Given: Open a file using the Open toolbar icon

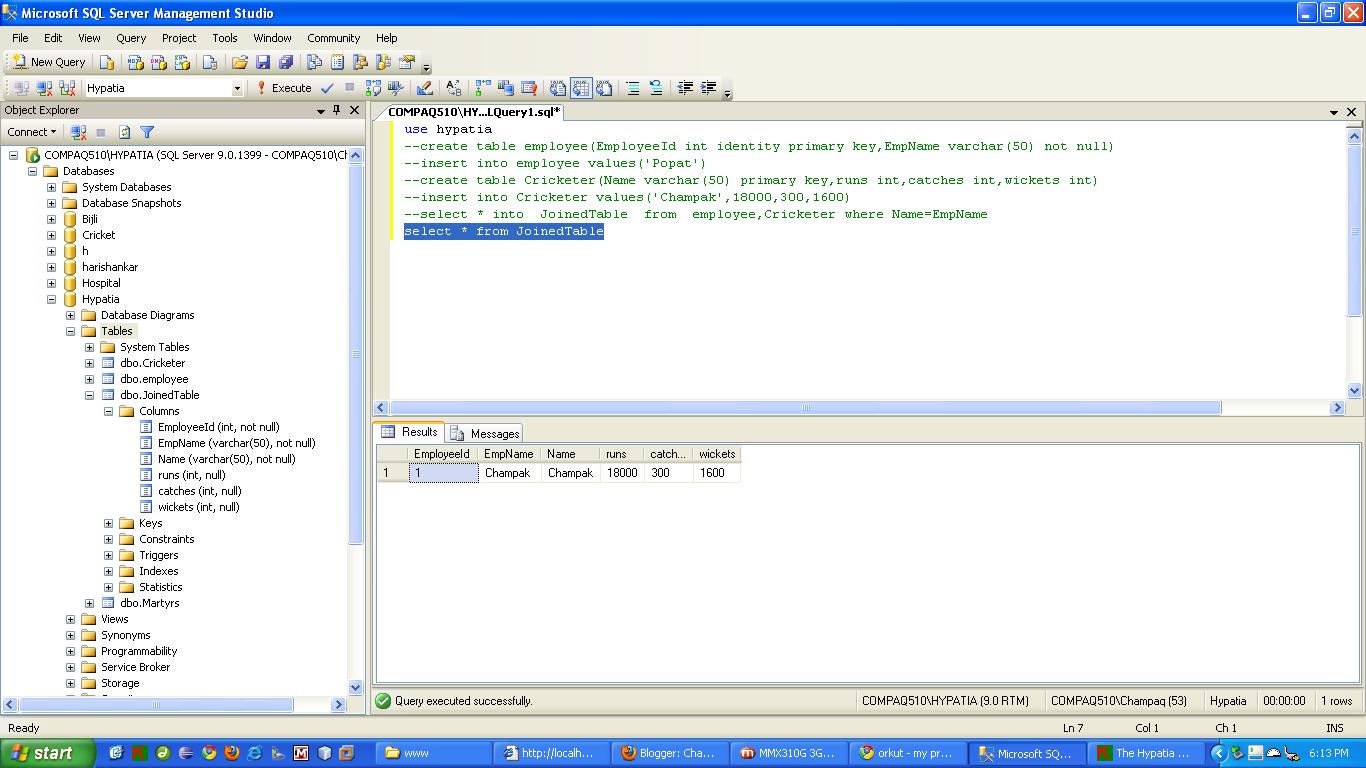Looking at the screenshot, I should point(240,62).
